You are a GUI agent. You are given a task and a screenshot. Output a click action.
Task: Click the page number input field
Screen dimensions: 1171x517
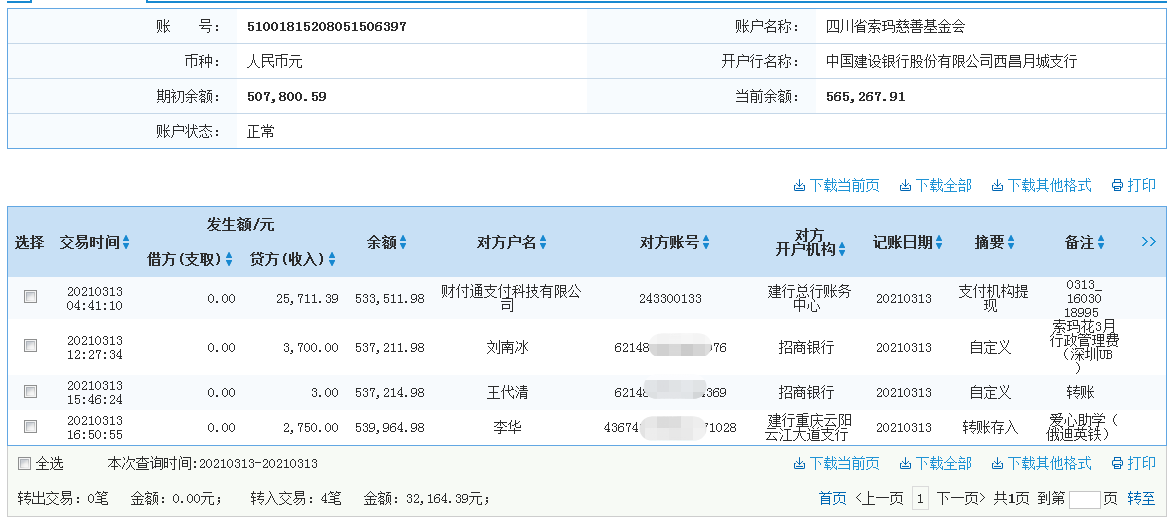pyautogui.click(x=1084, y=499)
